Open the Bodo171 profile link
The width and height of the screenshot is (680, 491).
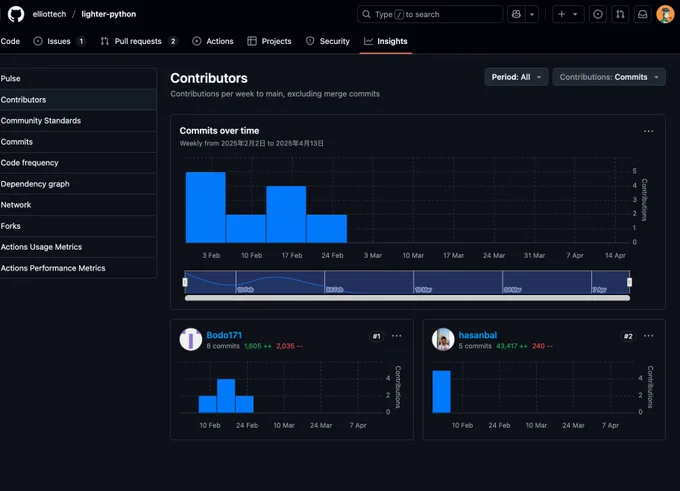tap(224, 335)
